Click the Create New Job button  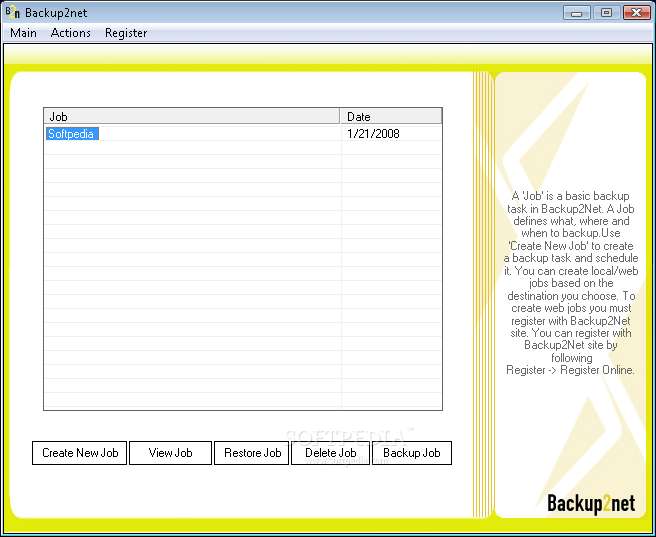click(x=79, y=453)
